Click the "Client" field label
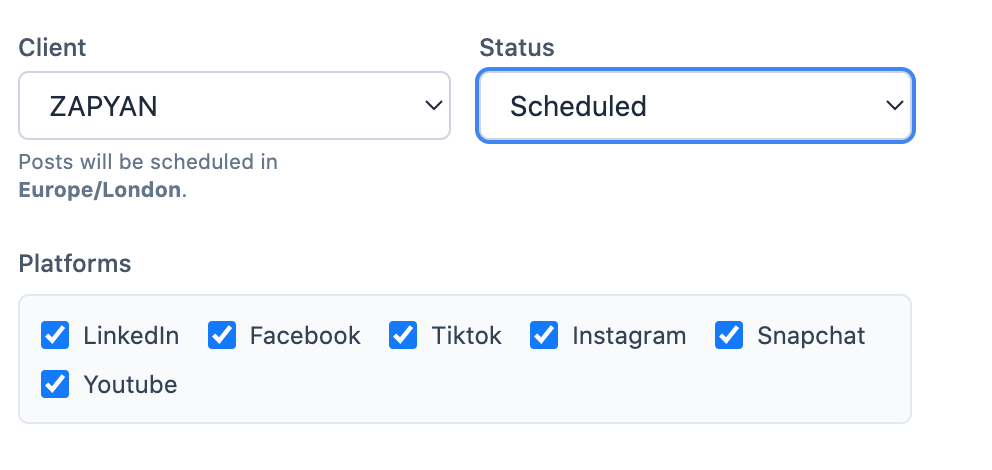 (52, 47)
